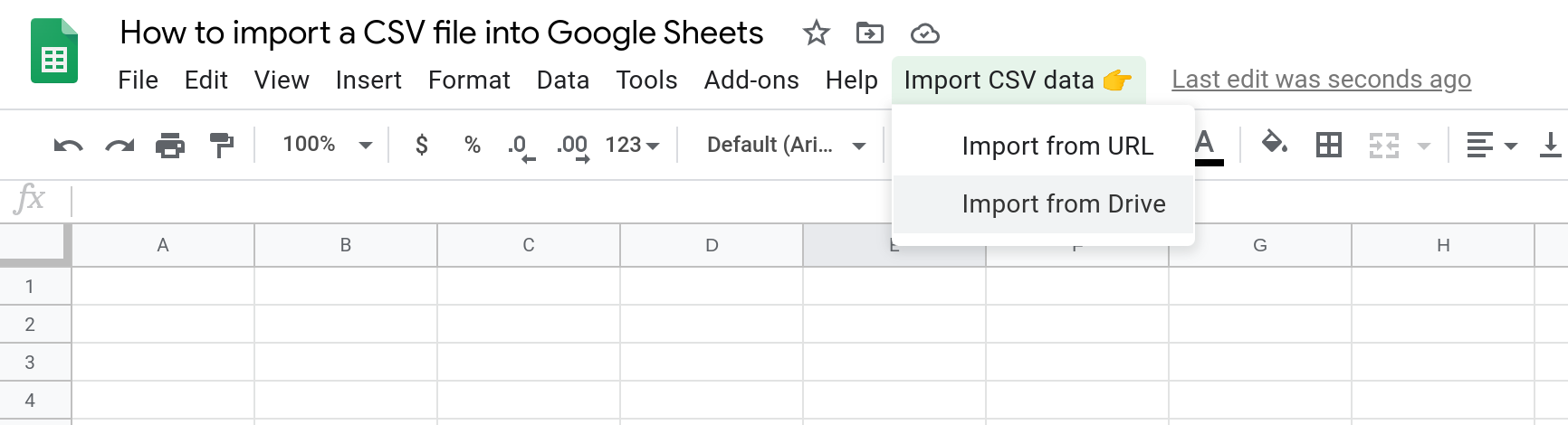The height and width of the screenshot is (425, 1568).
Task: Undo the last action
Action: tap(68, 145)
